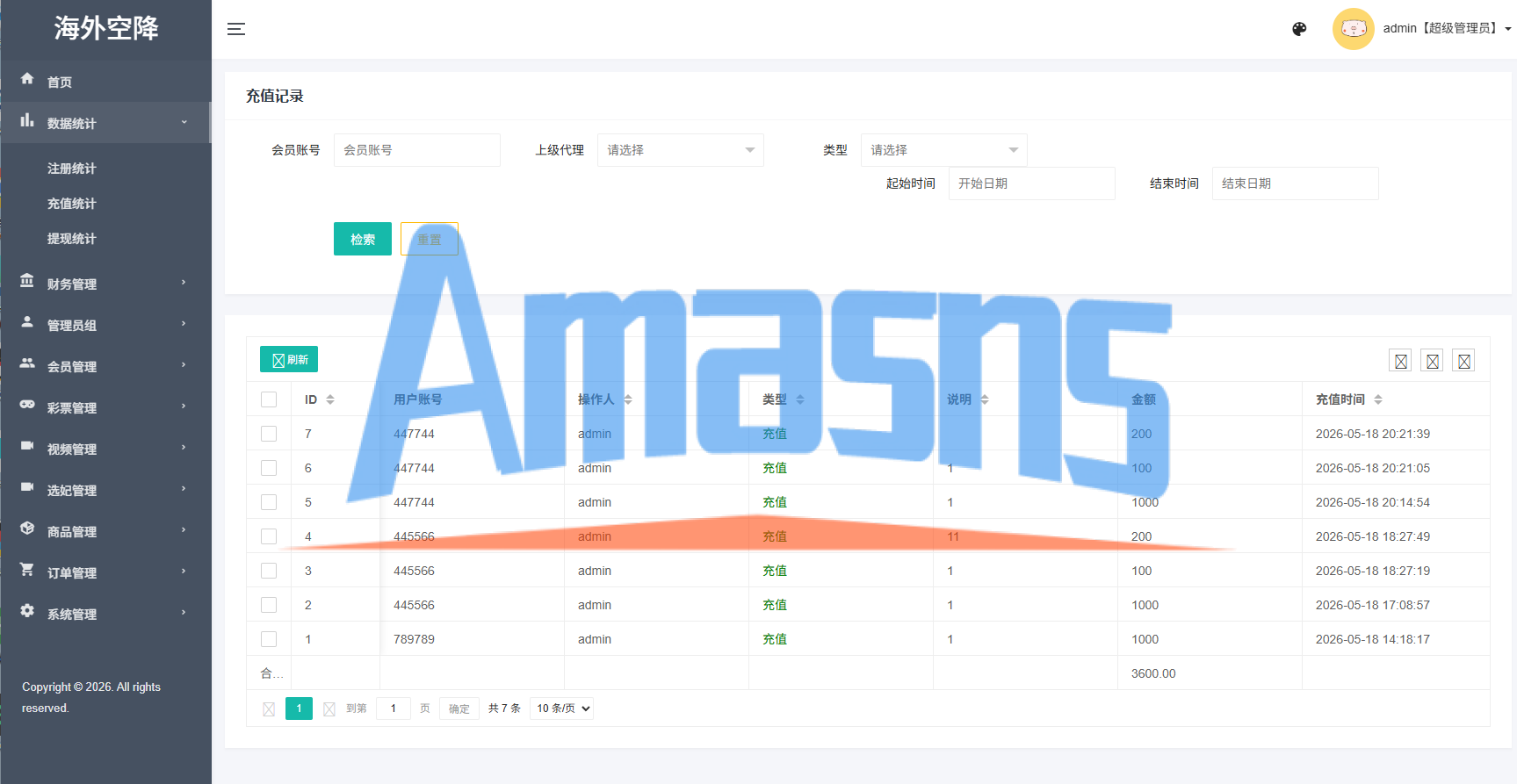Click the 财务管理 bank icon

click(27, 281)
